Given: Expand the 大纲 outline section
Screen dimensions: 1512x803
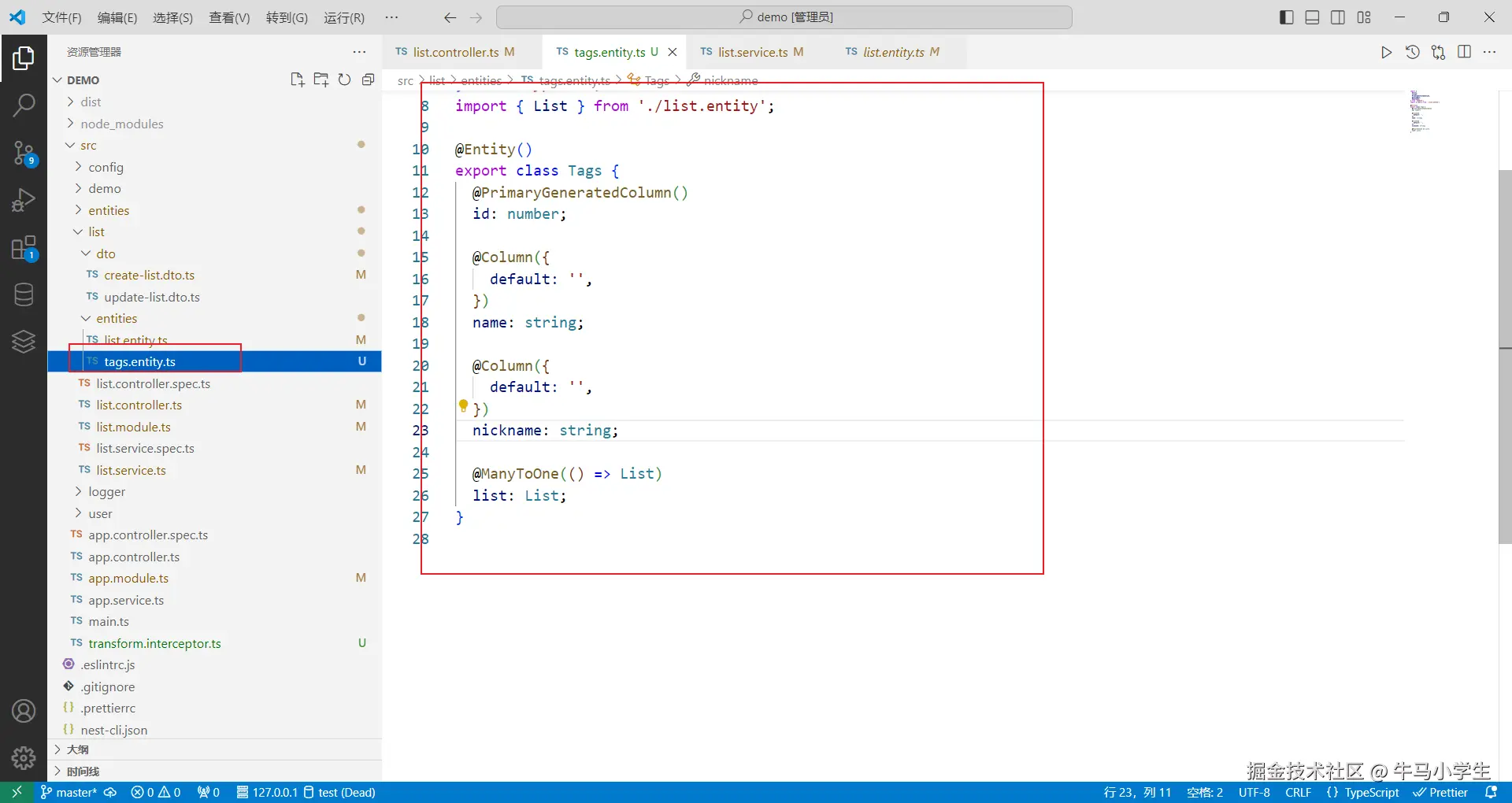Looking at the screenshot, I should pyautogui.click(x=77, y=749).
